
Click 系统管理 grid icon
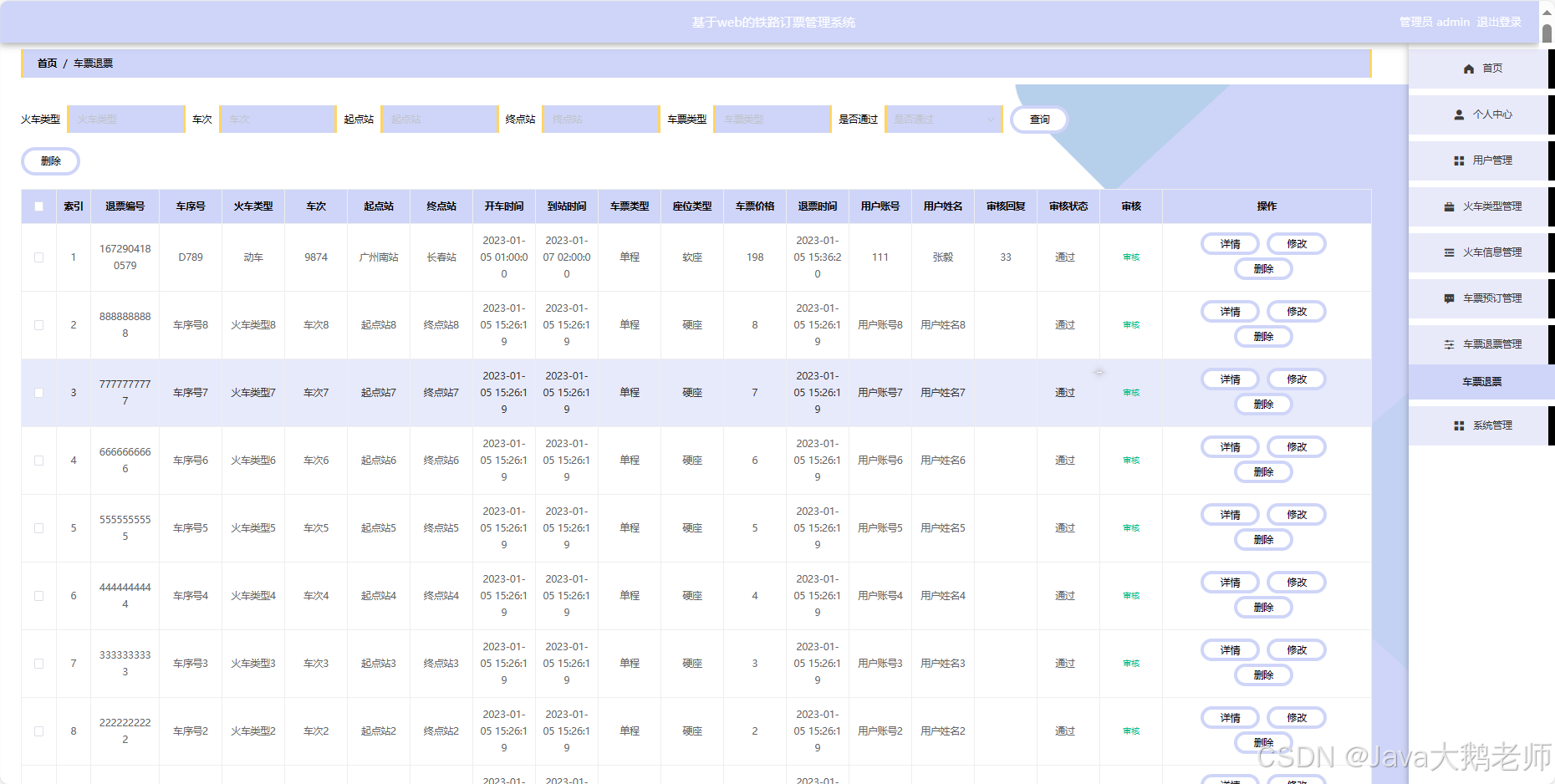click(x=1459, y=425)
